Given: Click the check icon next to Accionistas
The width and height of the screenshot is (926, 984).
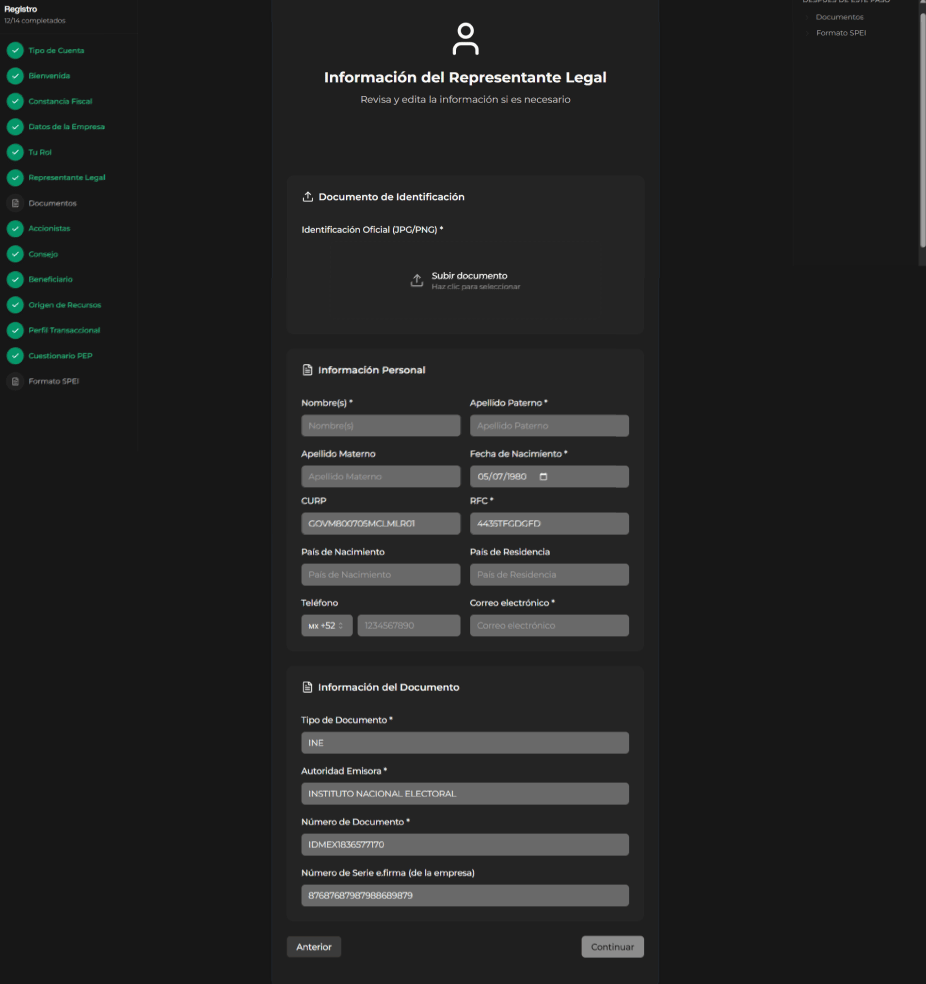Looking at the screenshot, I should click(15, 228).
